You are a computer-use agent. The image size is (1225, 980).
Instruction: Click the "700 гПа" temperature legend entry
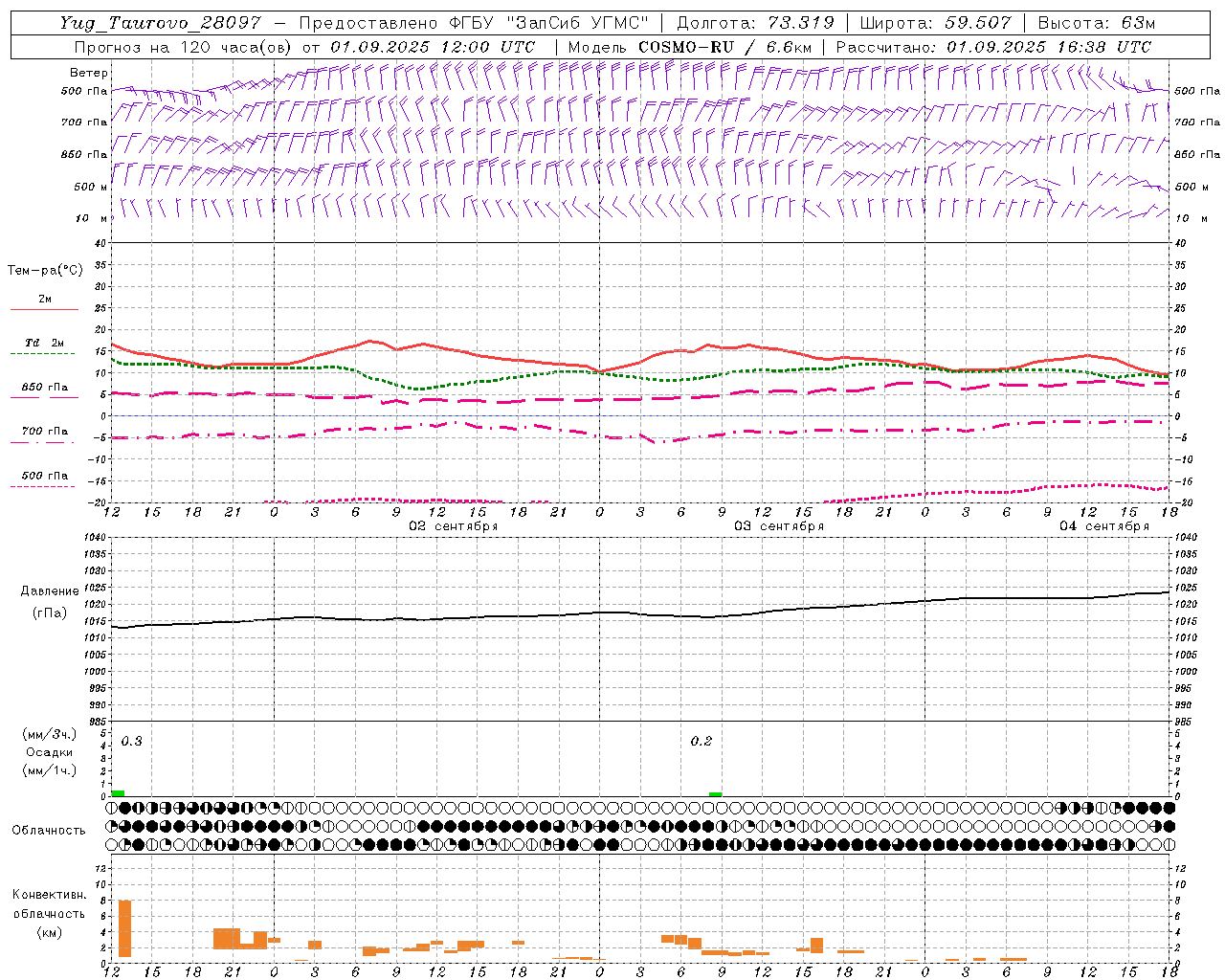click(45, 431)
